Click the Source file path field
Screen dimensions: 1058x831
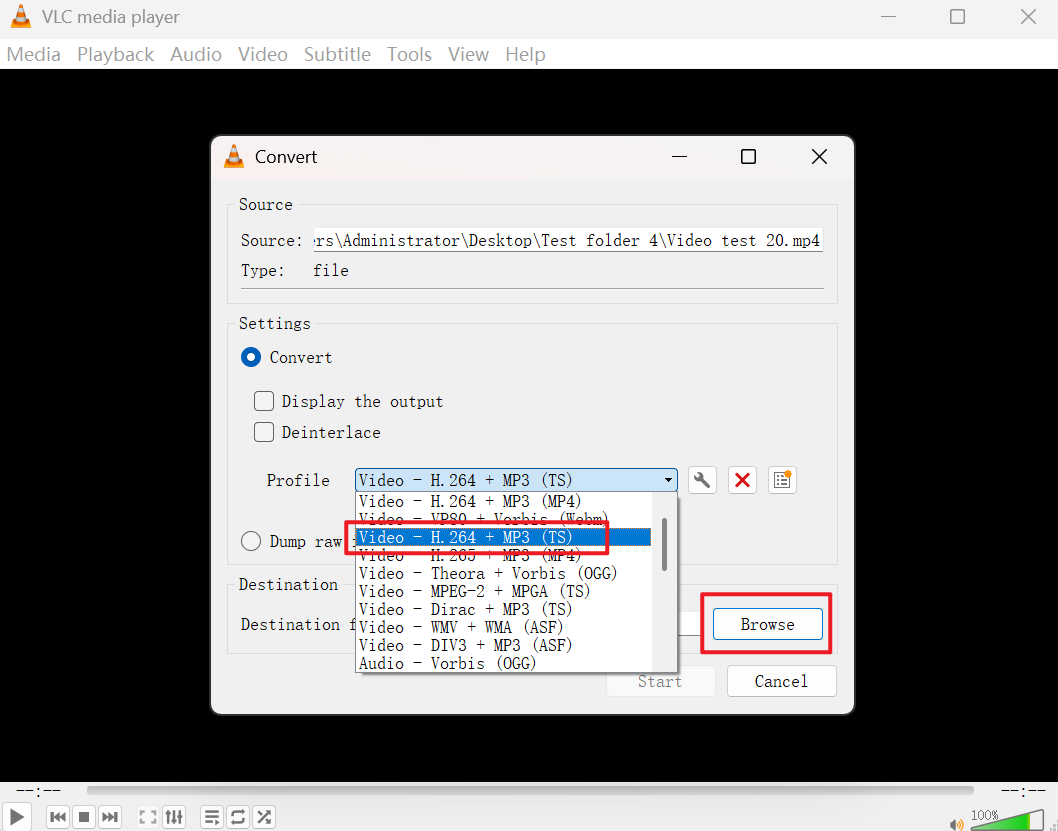coord(568,240)
